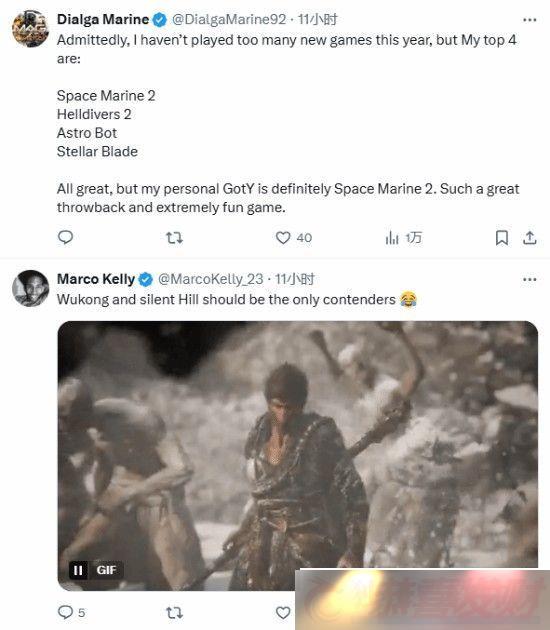Image resolution: width=550 pixels, height=630 pixels.
Task: View analytics icon on Dialga Marine's tweet
Action: tap(392, 238)
